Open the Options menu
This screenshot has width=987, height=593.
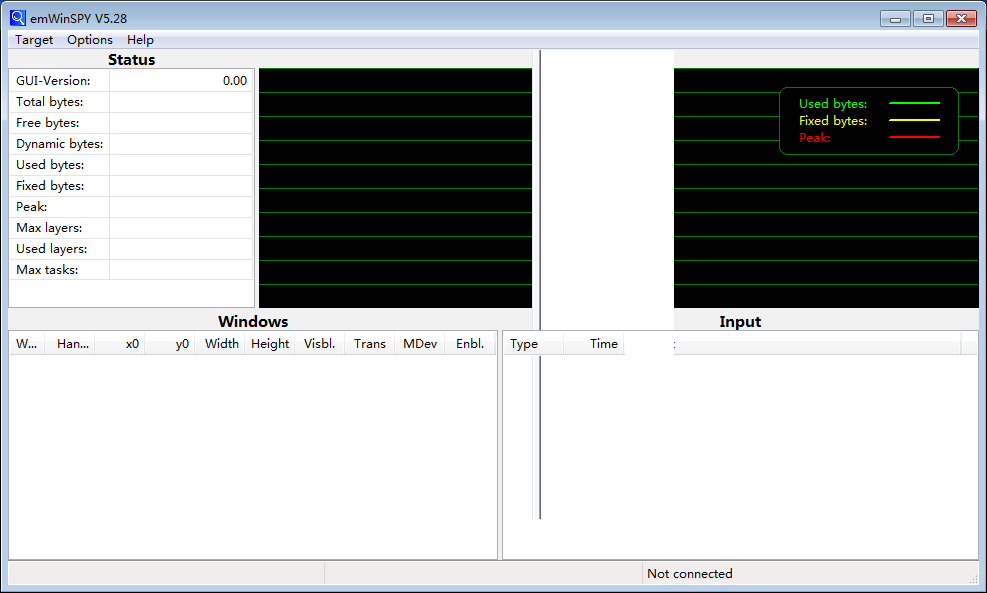tap(90, 40)
